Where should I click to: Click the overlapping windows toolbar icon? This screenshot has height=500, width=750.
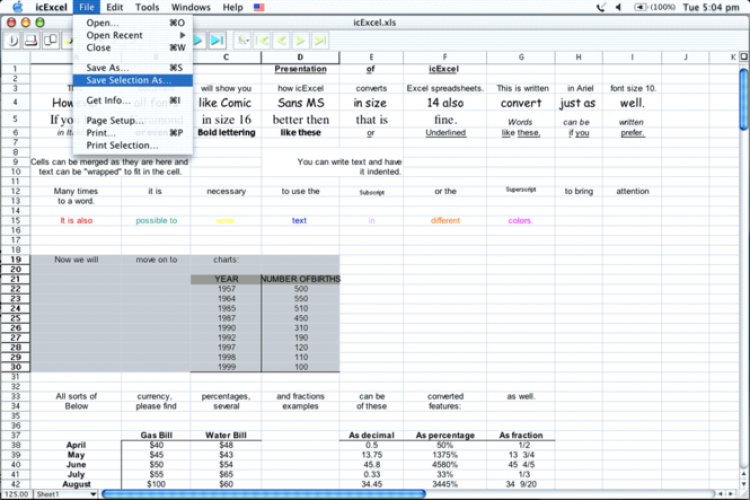click(50, 40)
